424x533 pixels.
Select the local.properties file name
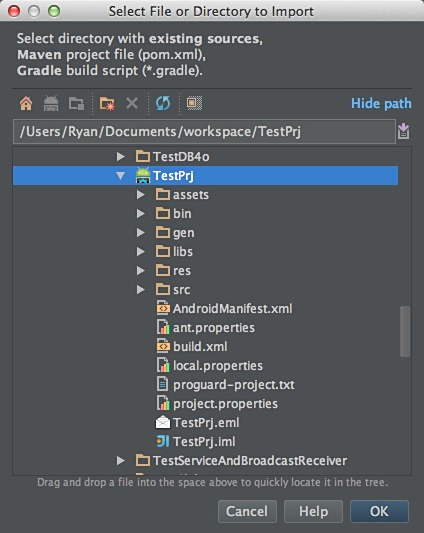click(x=218, y=366)
